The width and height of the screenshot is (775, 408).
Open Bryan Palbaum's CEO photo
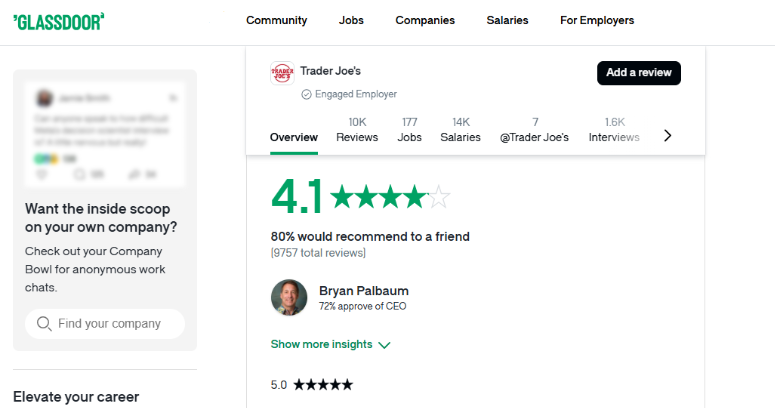[289, 297]
